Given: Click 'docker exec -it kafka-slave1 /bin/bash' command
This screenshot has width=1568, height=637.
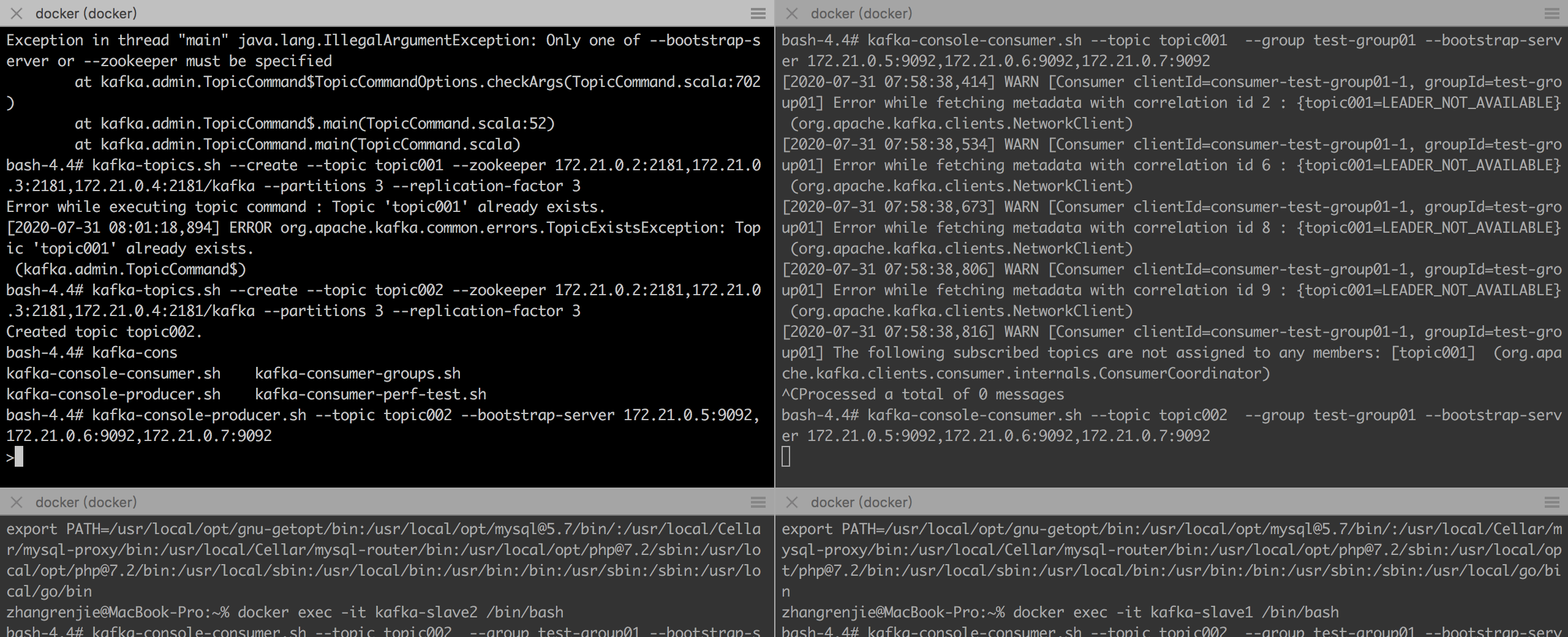Looking at the screenshot, I should (x=1176, y=612).
